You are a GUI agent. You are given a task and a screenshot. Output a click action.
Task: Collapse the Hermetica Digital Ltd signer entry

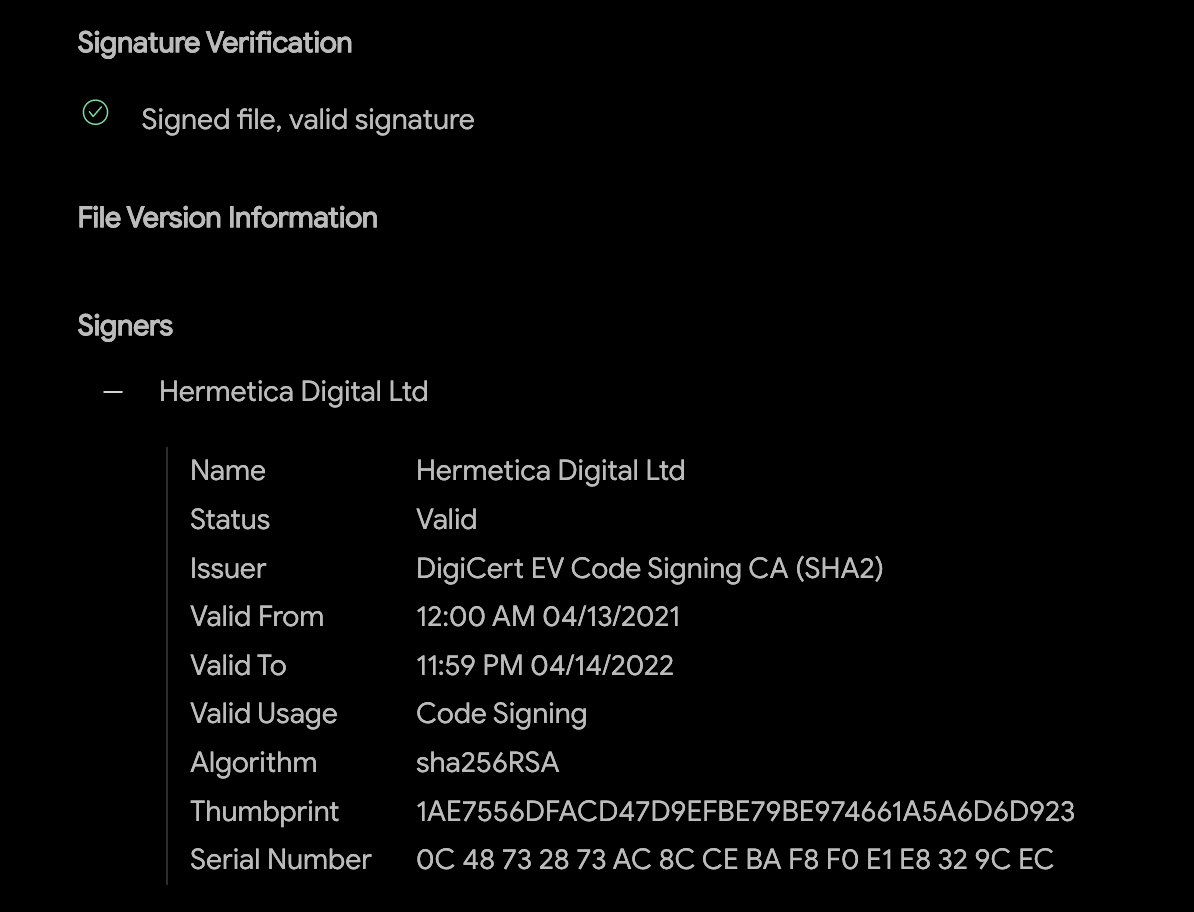(113, 392)
